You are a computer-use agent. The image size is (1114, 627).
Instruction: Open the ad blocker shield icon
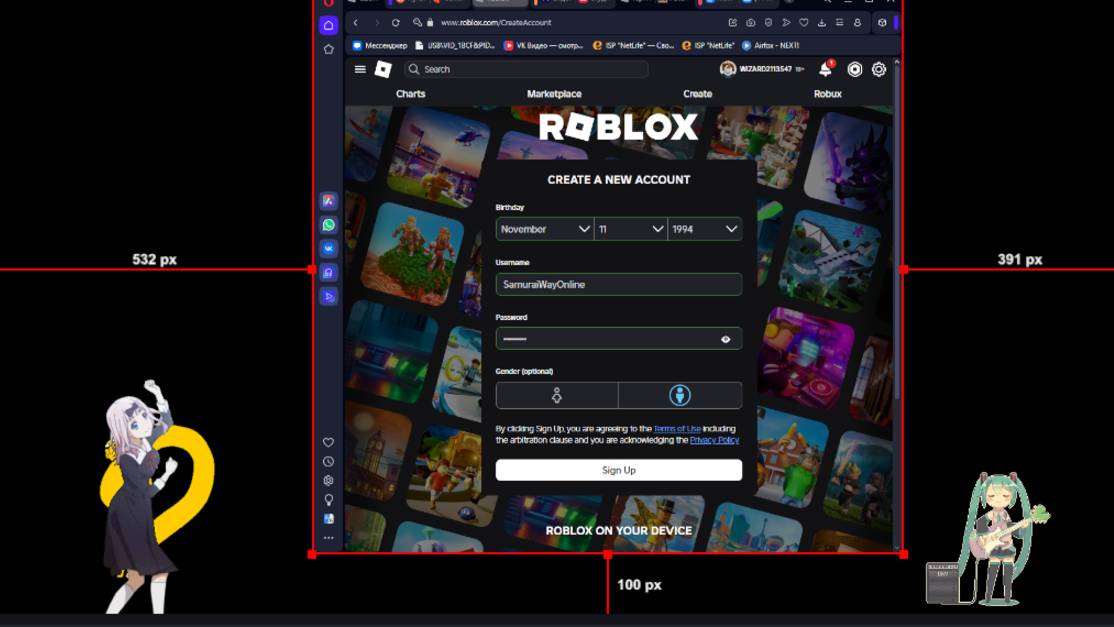pos(768,23)
